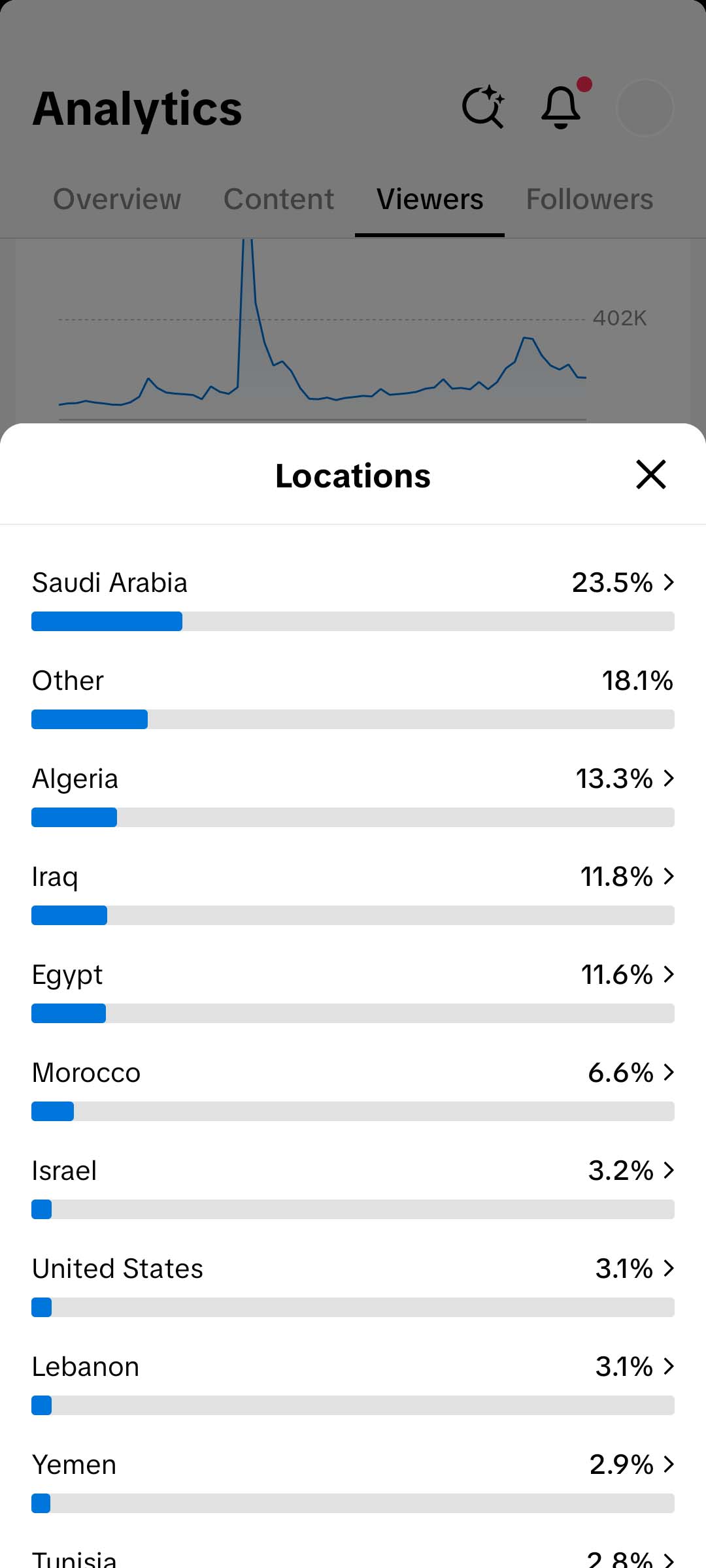Expand Iraq location details chevron
Image resolution: width=706 pixels, height=1568 pixels.
coord(668,876)
